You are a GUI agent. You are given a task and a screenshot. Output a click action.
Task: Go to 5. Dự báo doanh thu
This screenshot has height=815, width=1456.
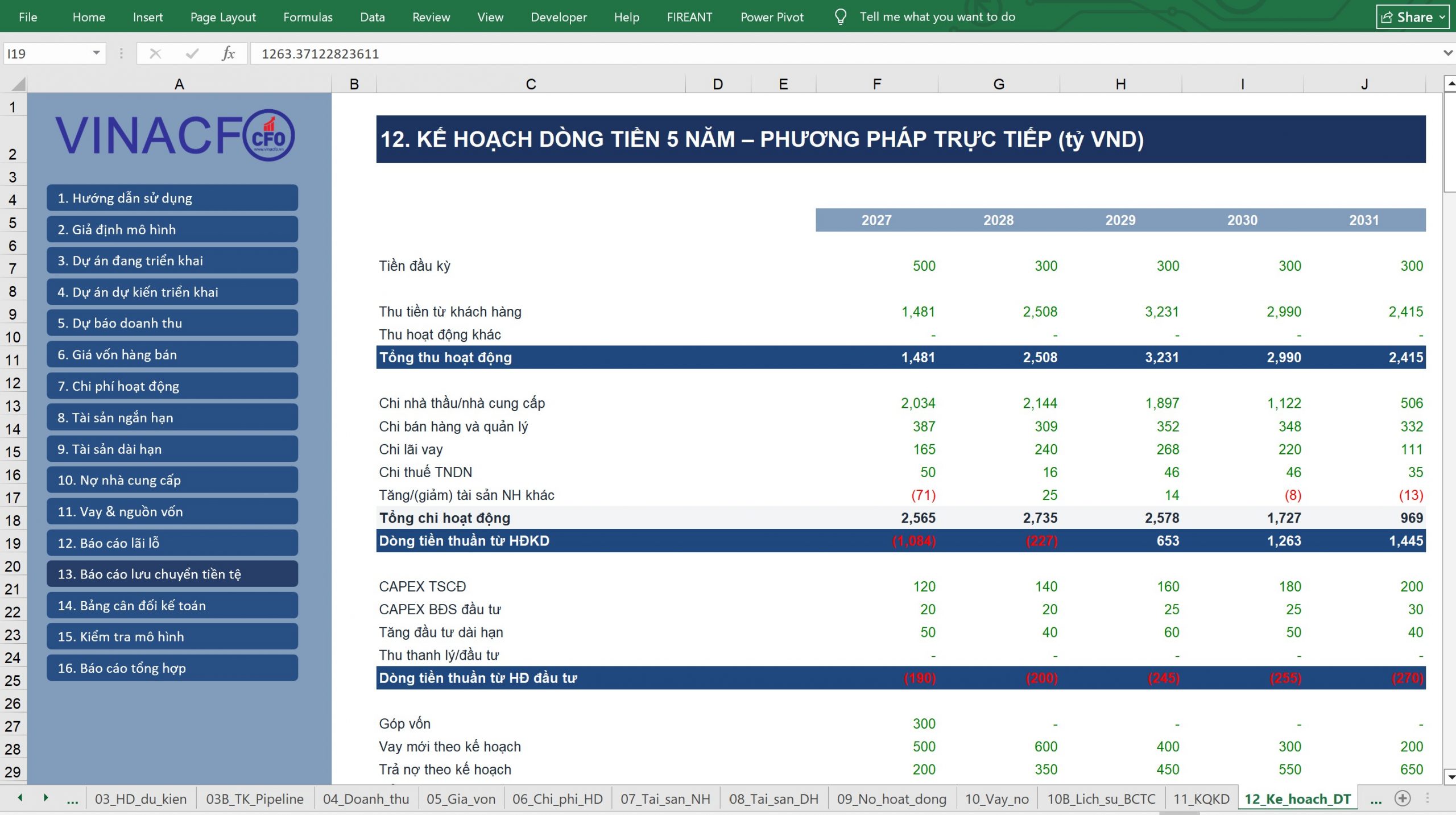(x=172, y=323)
